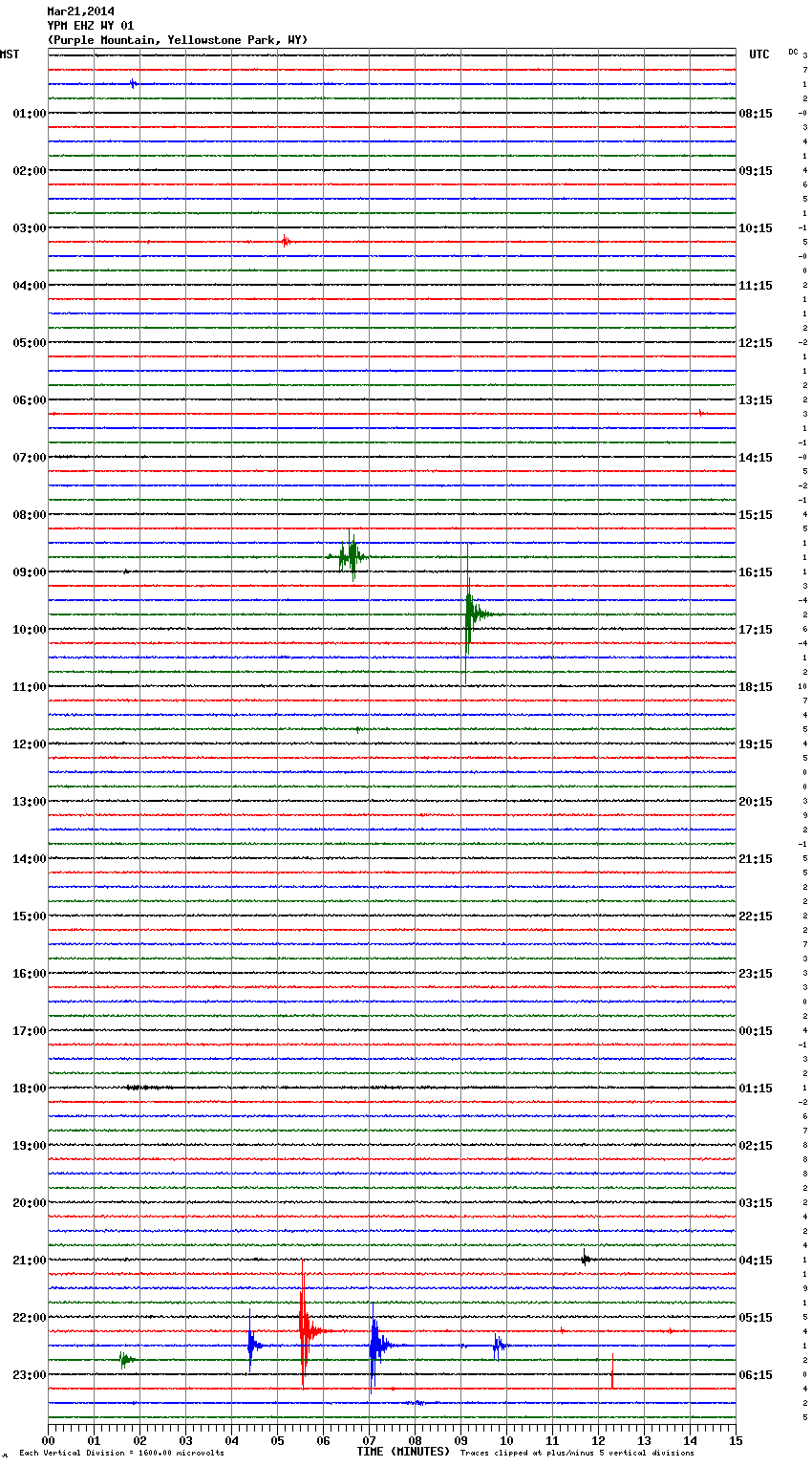This screenshot has width=812, height=1466.
Task: Click the 00:15 UTC time label
Action: coord(756,1031)
